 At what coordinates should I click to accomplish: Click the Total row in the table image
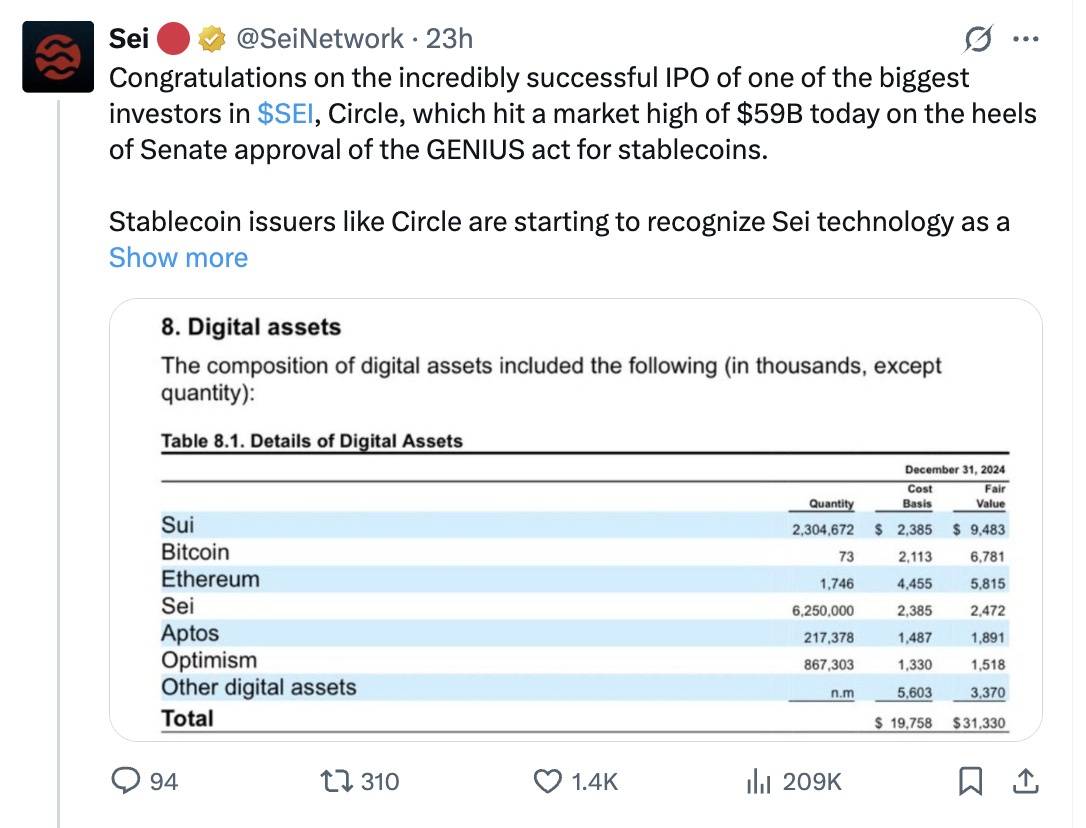pos(188,718)
